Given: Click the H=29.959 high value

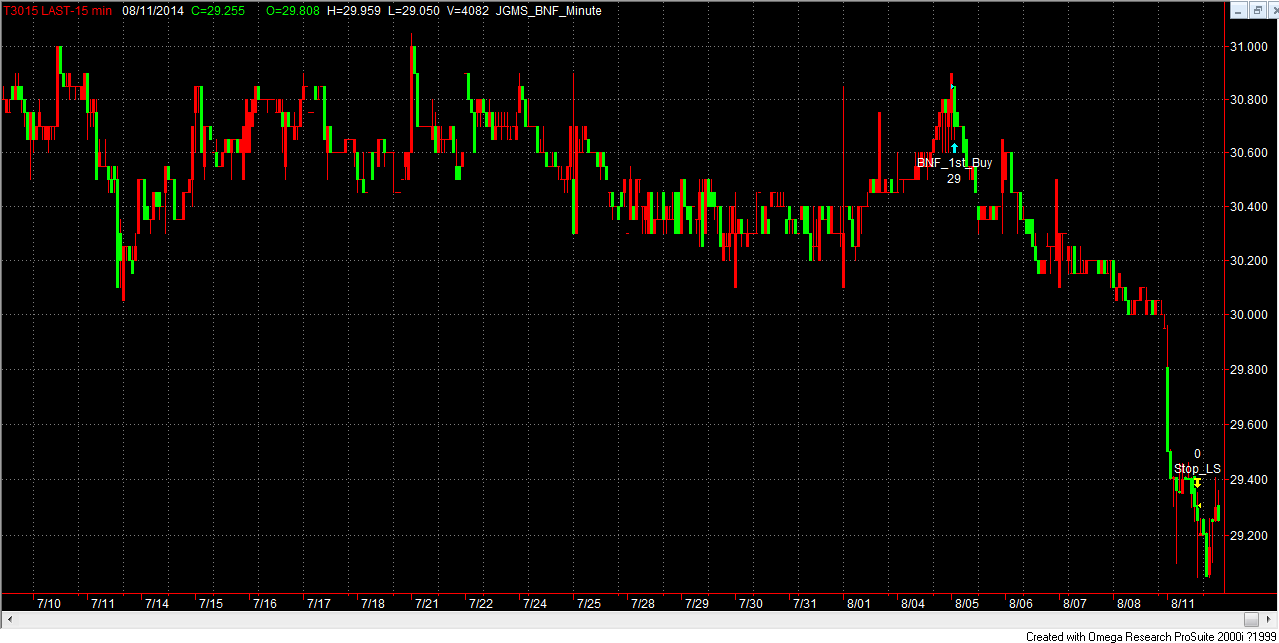Looking at the screenshot, I should [x=354, y=10].
